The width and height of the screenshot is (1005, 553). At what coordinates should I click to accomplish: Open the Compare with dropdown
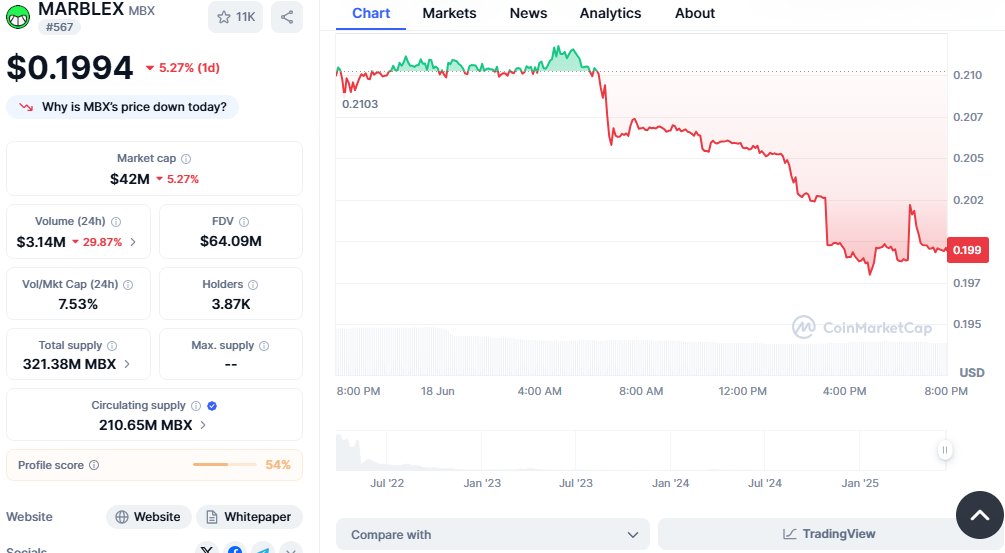coord(493,534)
